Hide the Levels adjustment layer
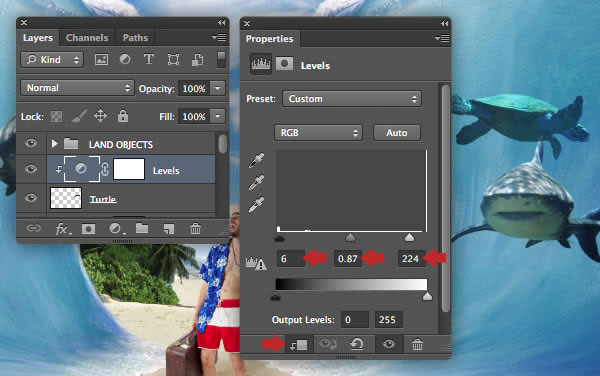Viewport: 600px width, 376px height. point(31,169)
